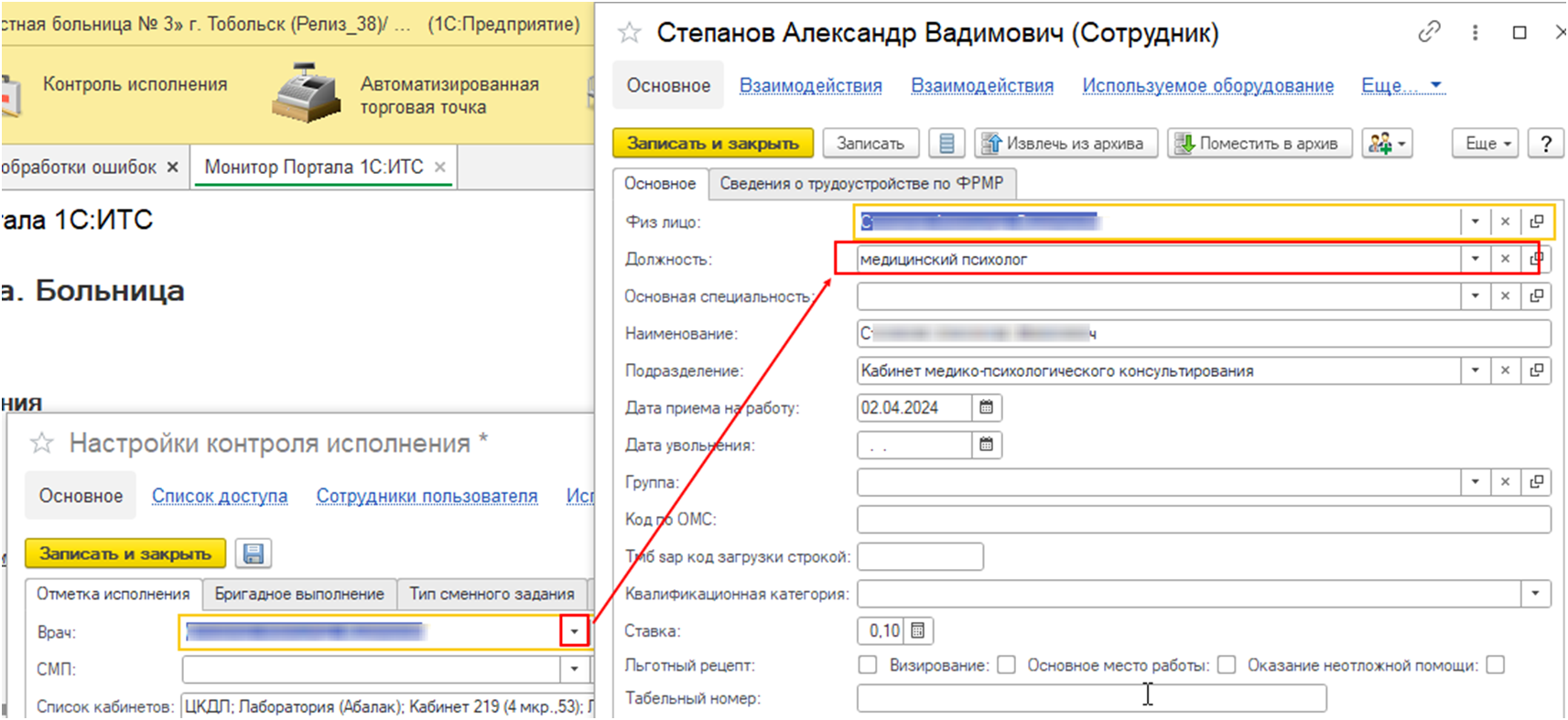
Task: Click the Табельный номер input field
Action: click(x=1091, y=698)
